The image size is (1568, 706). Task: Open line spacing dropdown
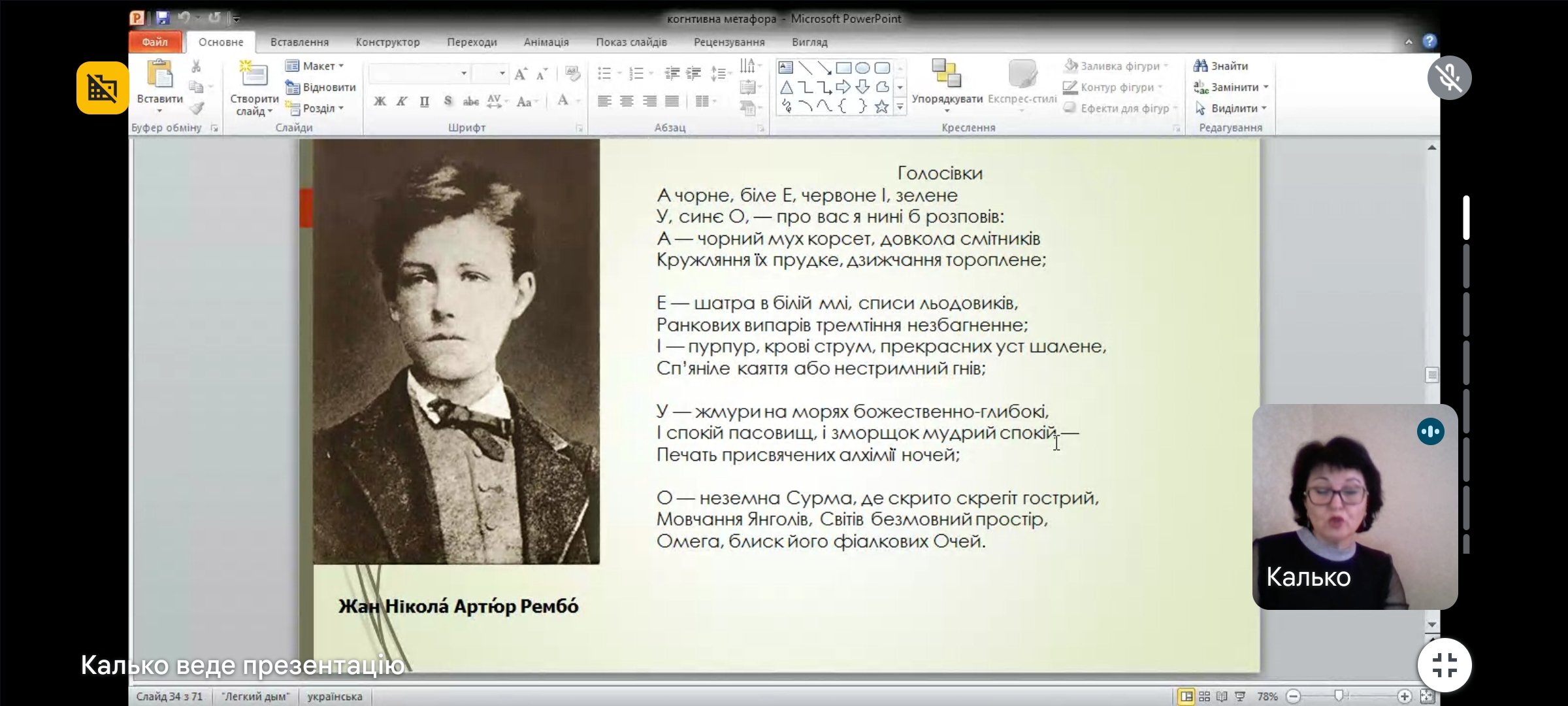[x=720, y=73]
